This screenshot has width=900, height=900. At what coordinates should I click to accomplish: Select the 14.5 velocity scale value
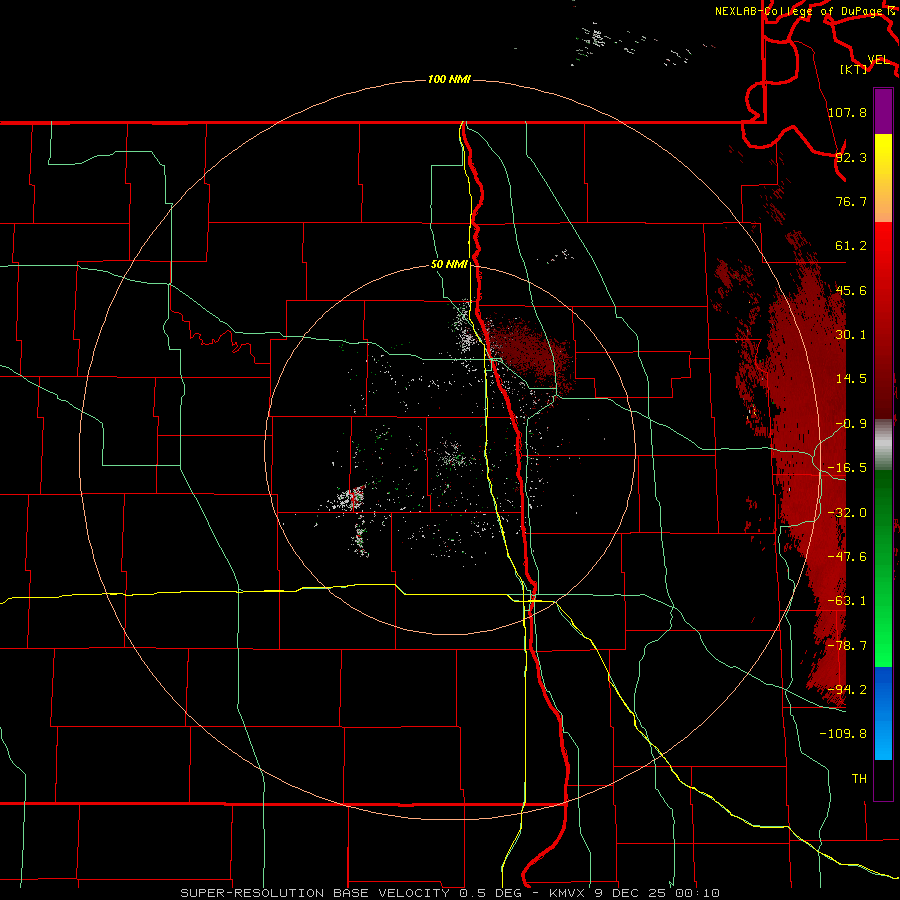click(x=851, y=379)
